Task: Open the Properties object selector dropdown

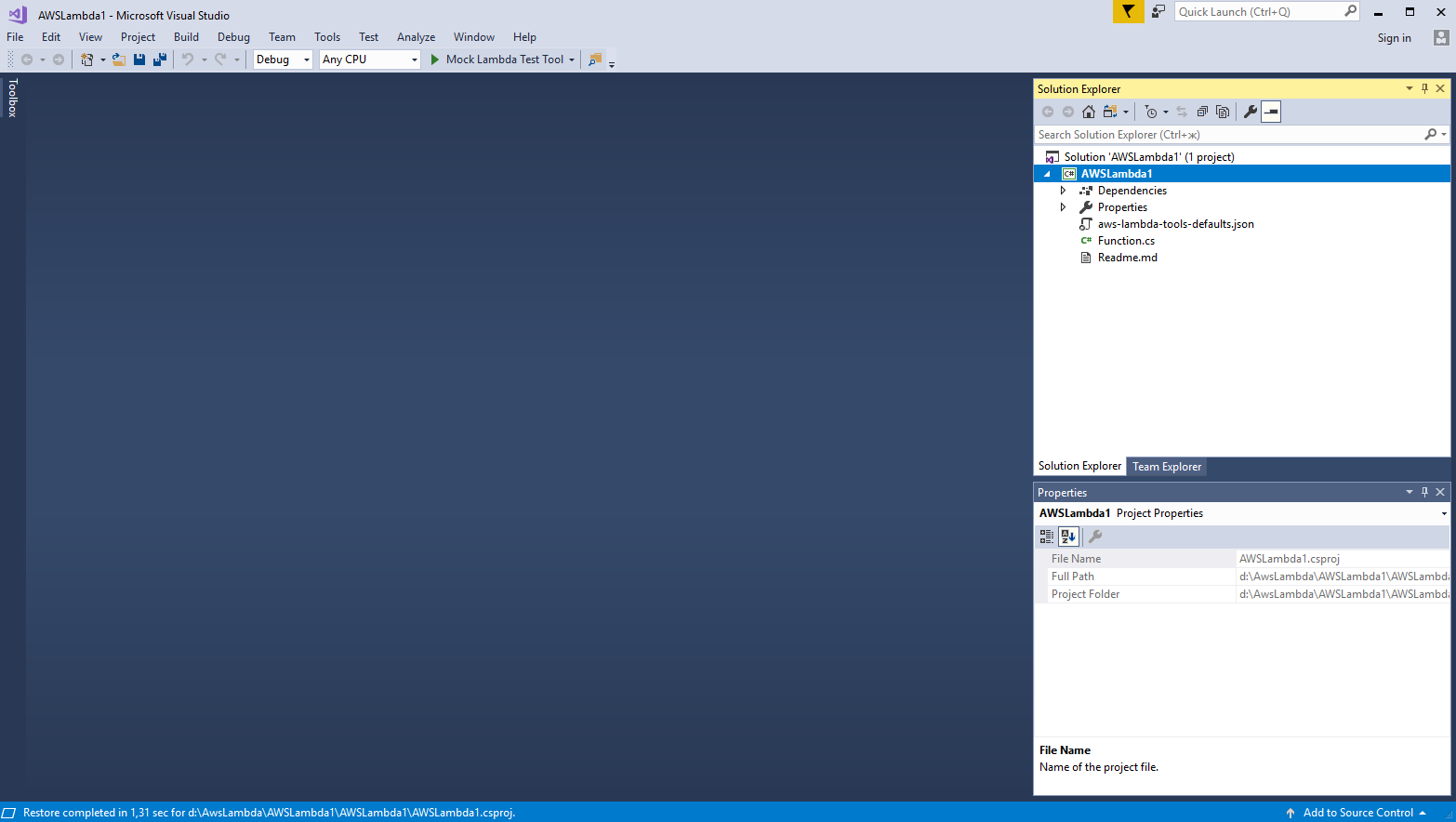Action: [x=1444, y=513]
